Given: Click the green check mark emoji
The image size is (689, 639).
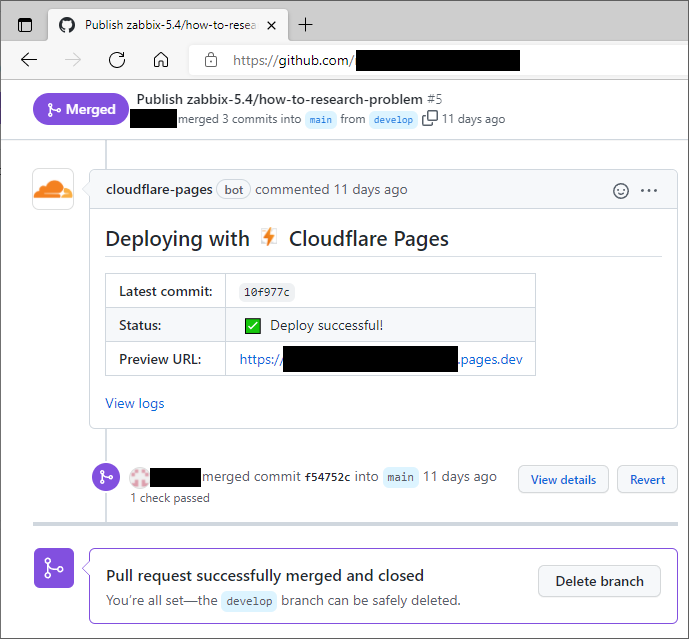Looking at the screenshot, I should coord(253,326).
